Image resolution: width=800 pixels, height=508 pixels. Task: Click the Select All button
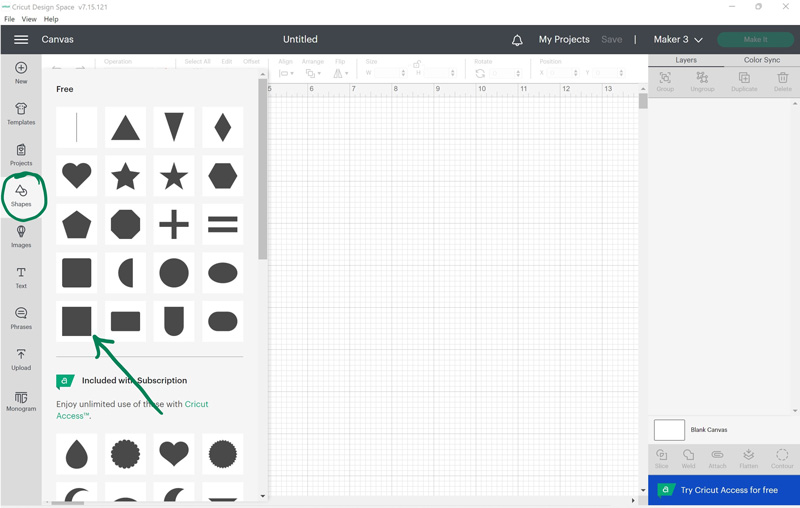[197, 62]
